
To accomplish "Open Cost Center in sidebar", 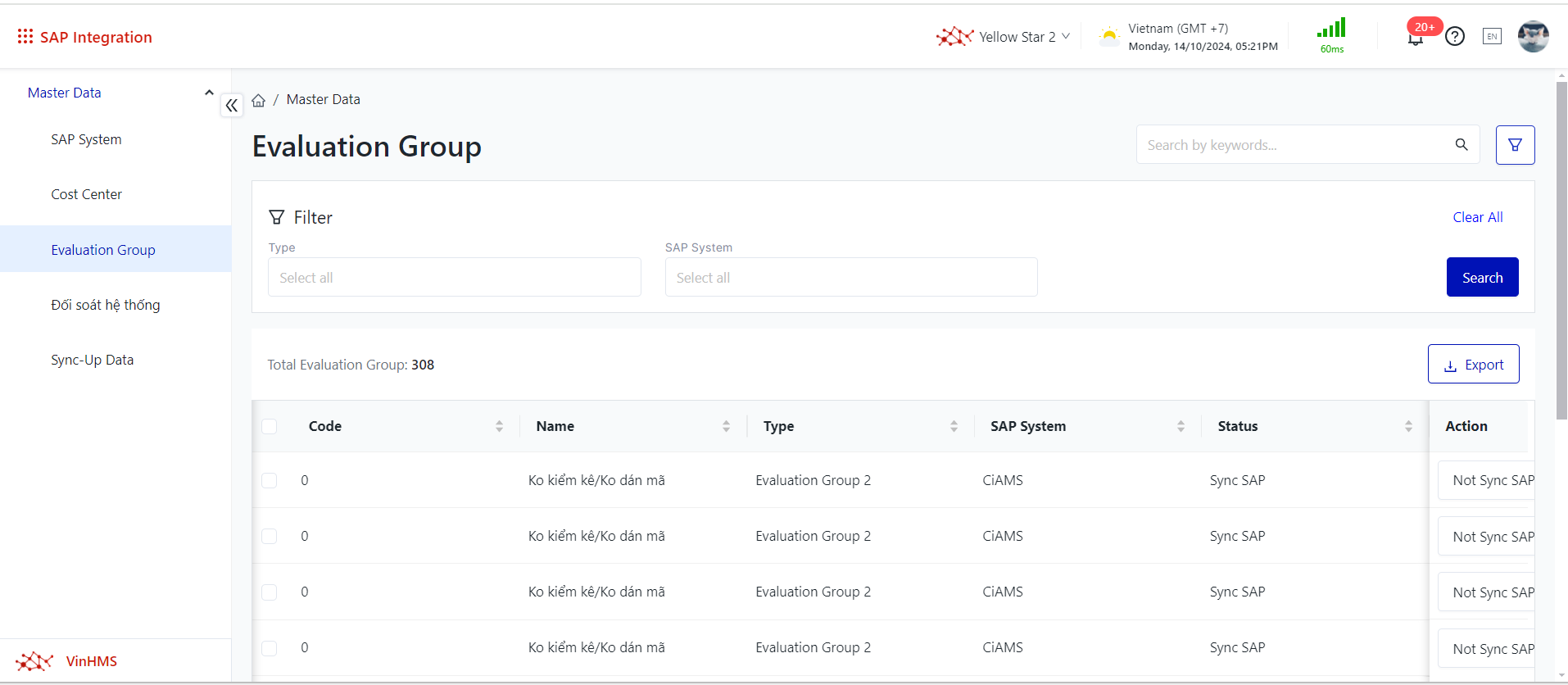I will (86, 194).
